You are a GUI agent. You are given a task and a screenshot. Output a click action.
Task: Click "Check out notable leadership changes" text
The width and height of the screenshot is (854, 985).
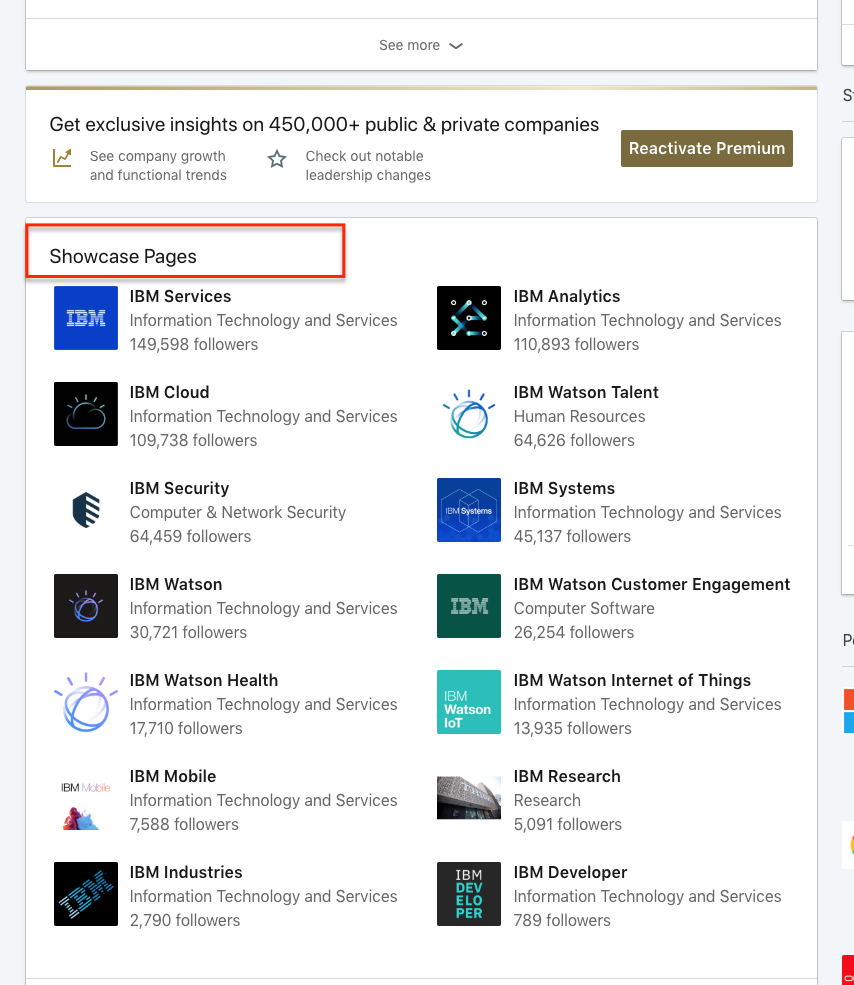point(368,166)
